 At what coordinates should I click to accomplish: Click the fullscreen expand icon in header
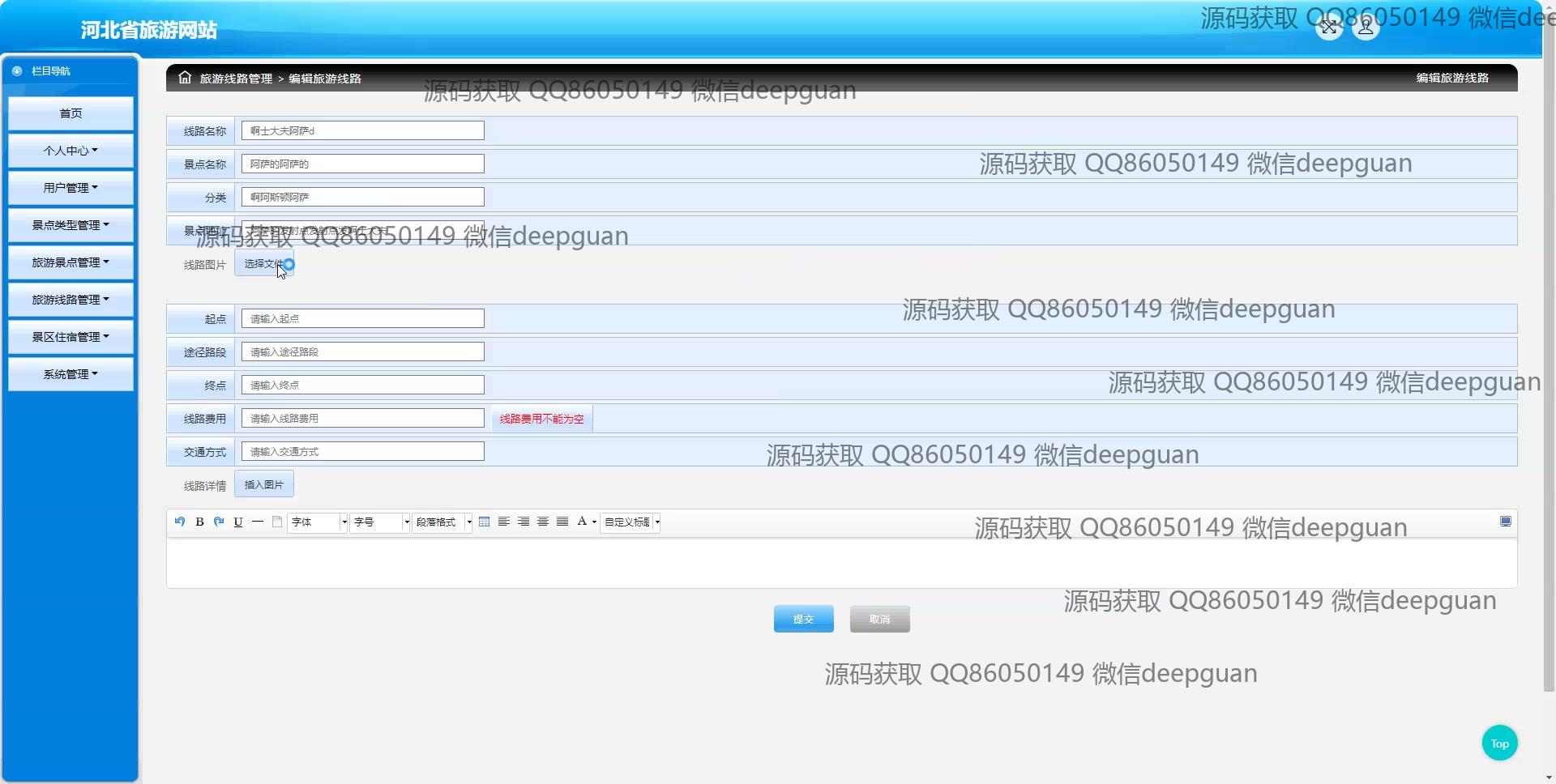coord(1329,28)
